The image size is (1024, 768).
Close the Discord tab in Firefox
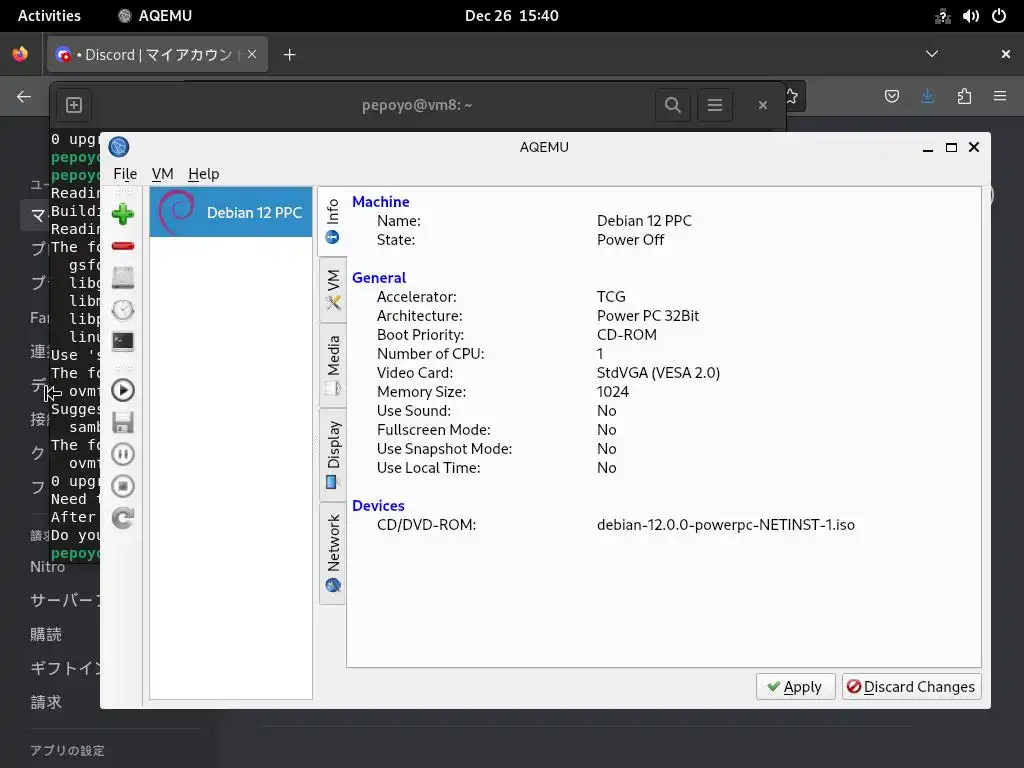pos(252,55)
